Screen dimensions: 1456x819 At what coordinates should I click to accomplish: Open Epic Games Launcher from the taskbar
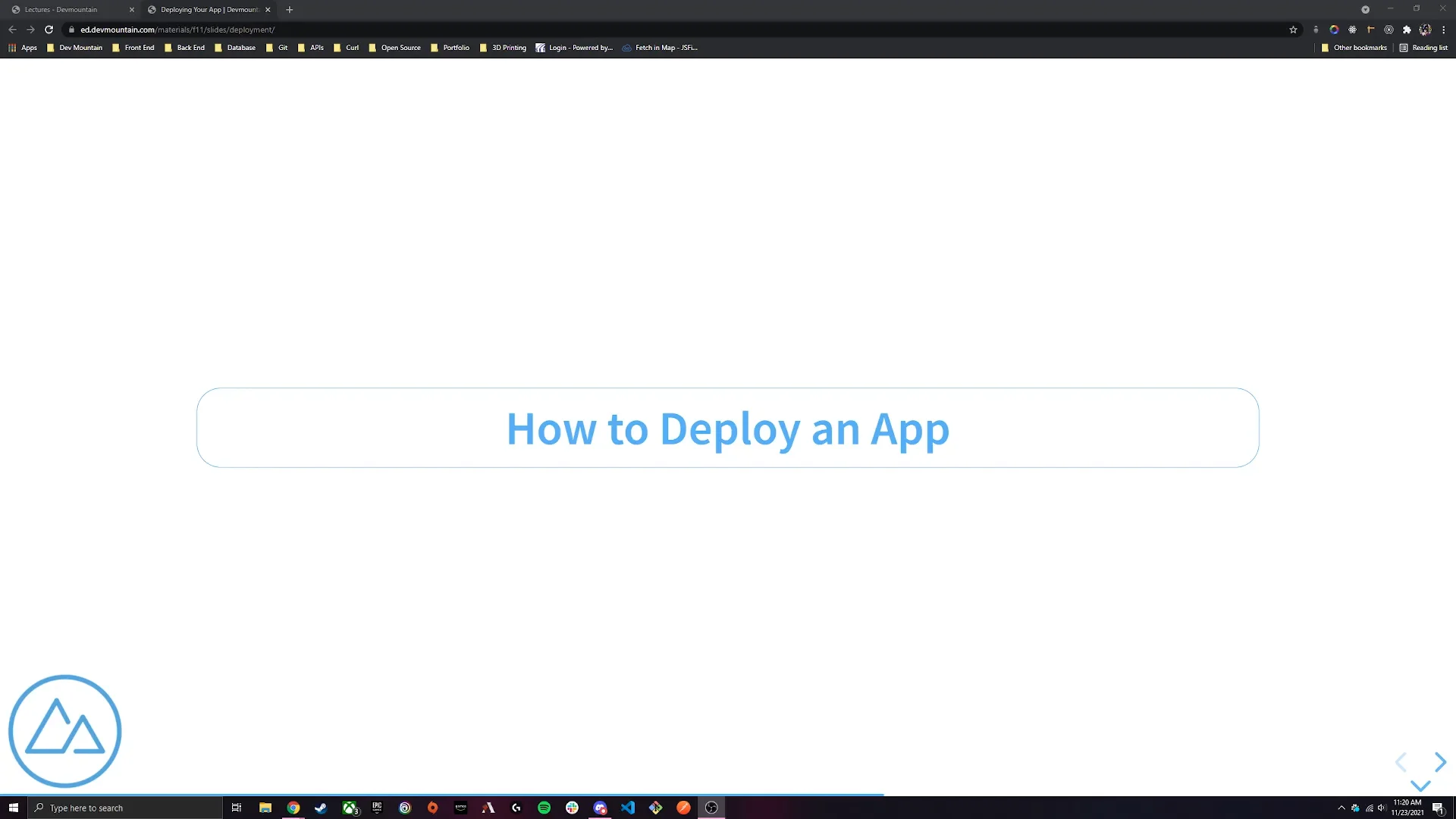[377, 808]
